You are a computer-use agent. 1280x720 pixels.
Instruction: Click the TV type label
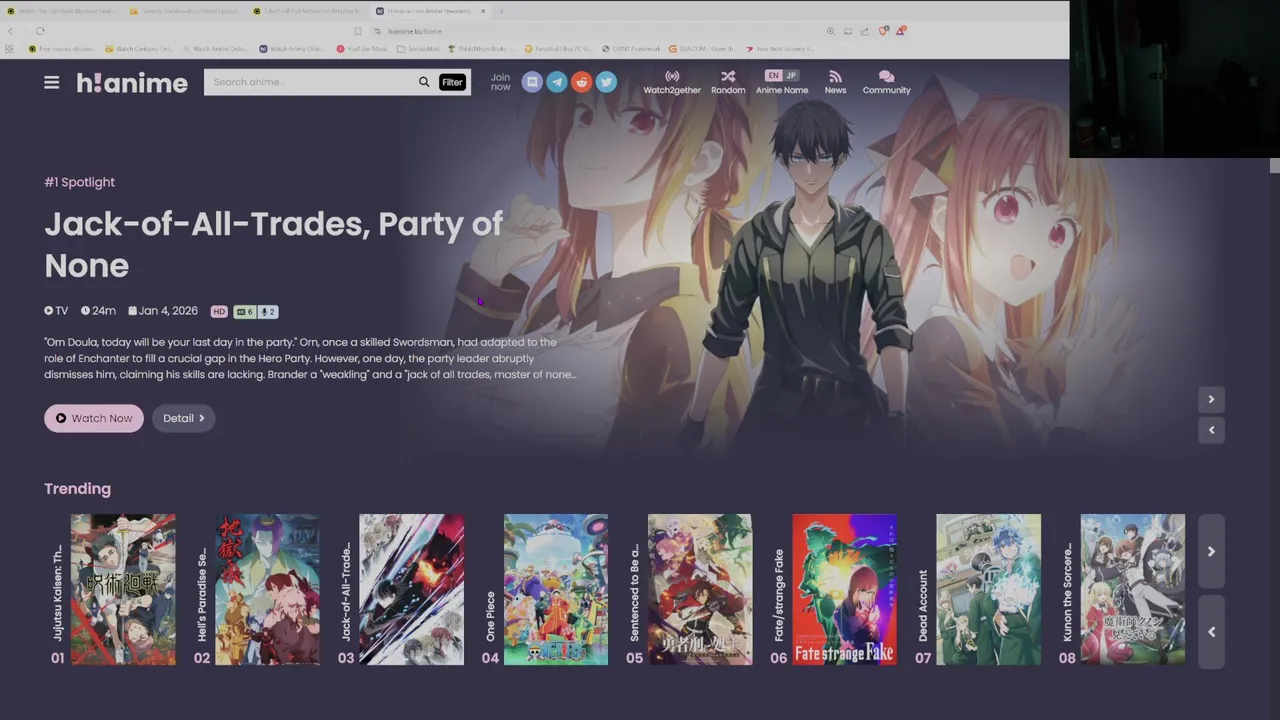(x=56, y=311)
